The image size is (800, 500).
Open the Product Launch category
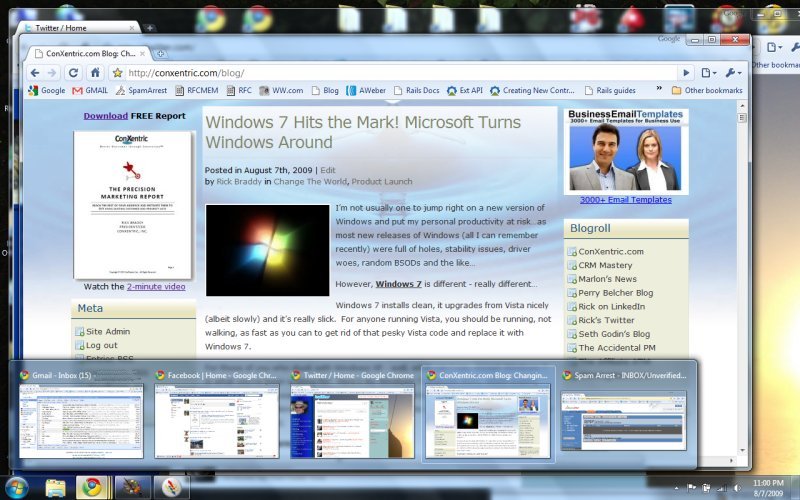[x=382, y=182]
